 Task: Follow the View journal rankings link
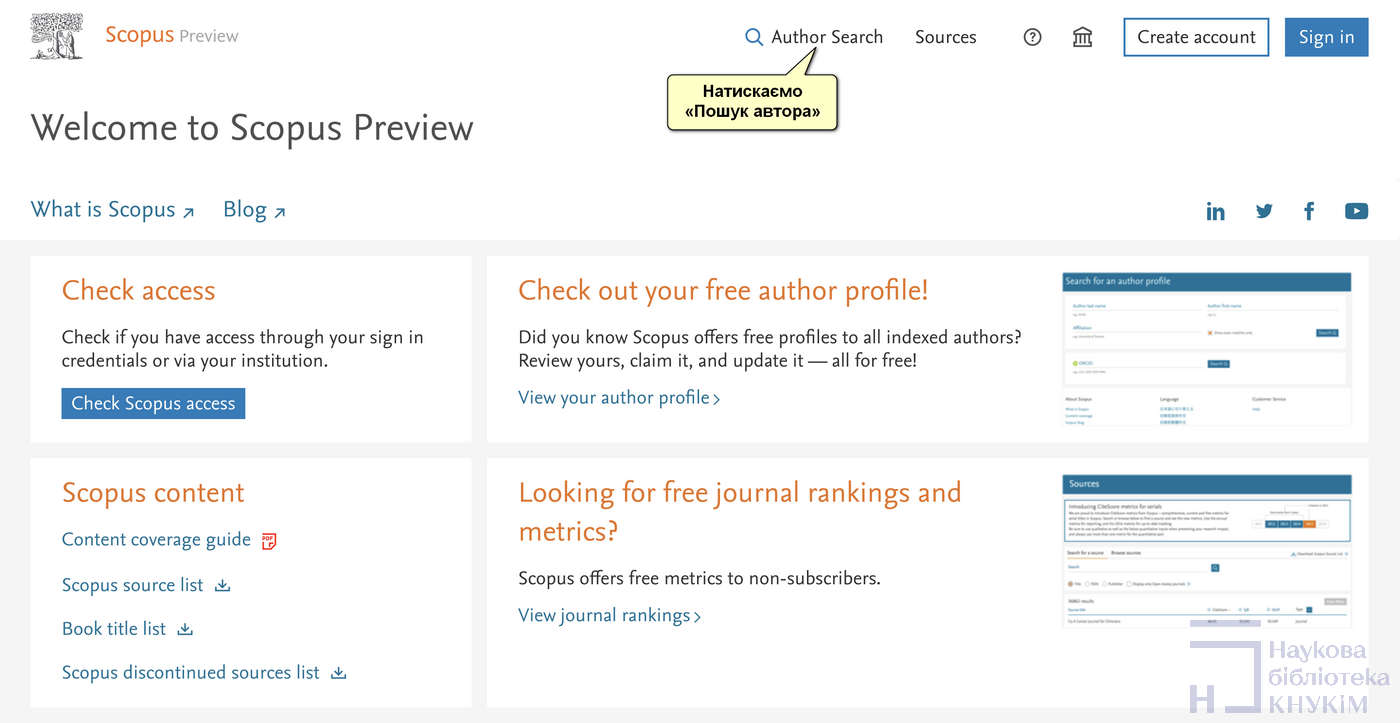pos(609,615)
